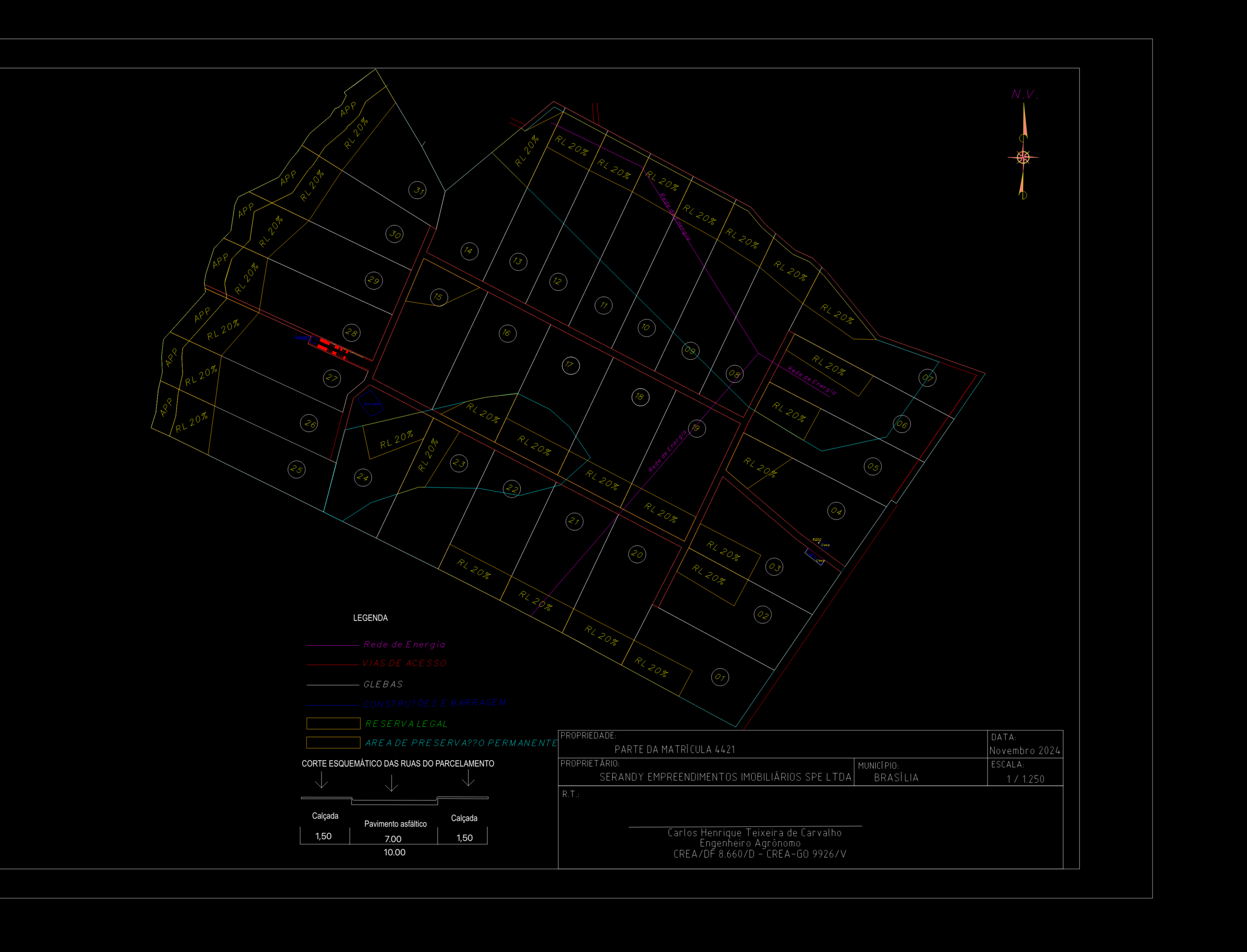Click circled lot number 08
The width and height of the screenshot is (1247, 952).
[x=735, y=373]
